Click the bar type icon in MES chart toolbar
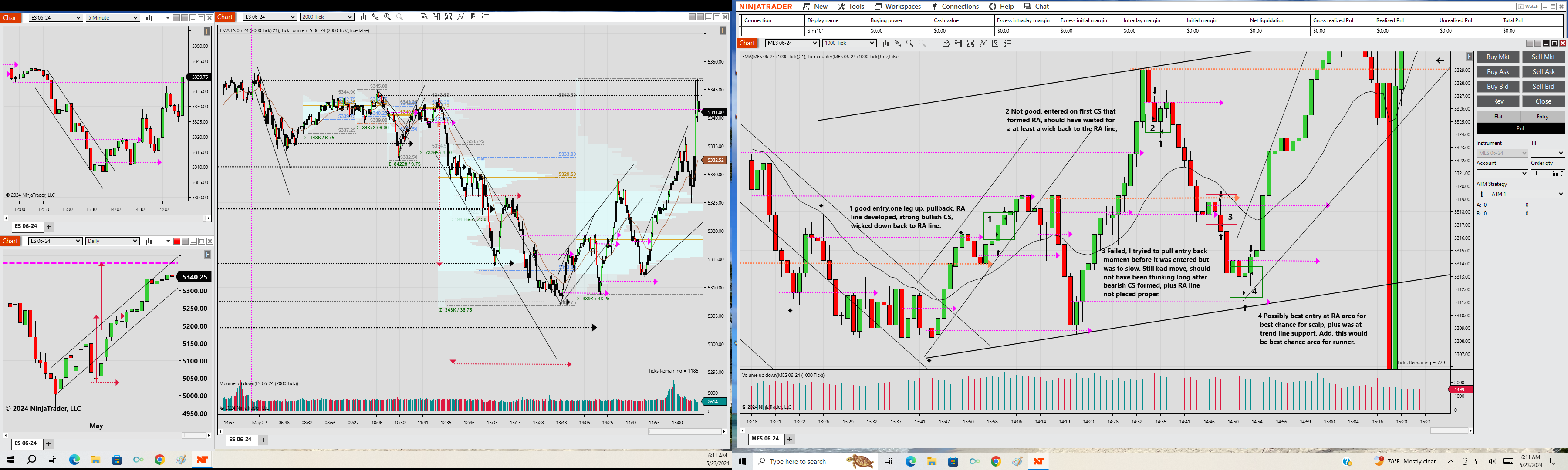 pyautogui.click(x=885, y=43)
